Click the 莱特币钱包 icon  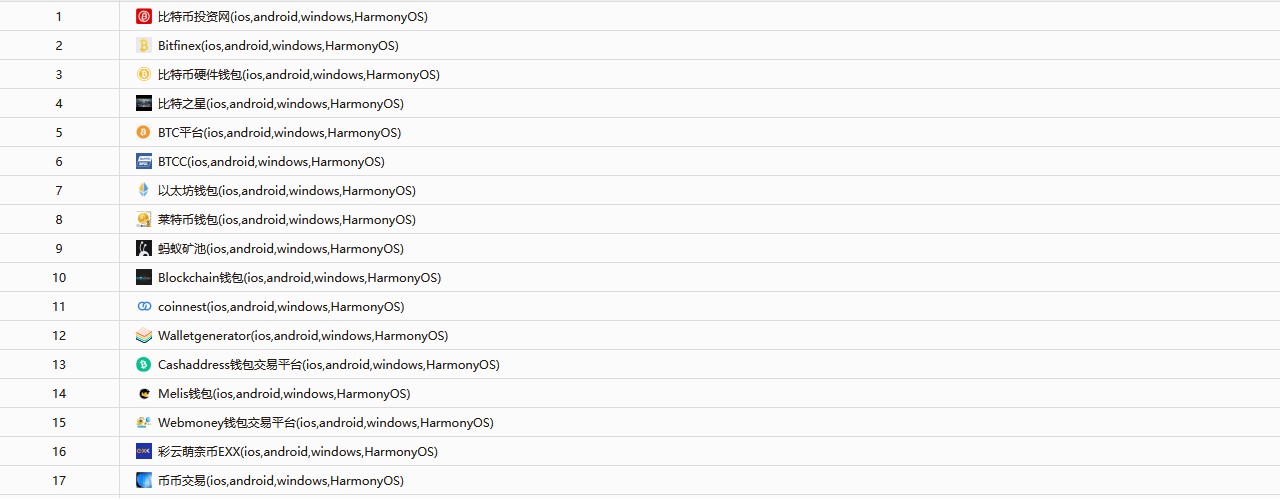tap(143, 220)
